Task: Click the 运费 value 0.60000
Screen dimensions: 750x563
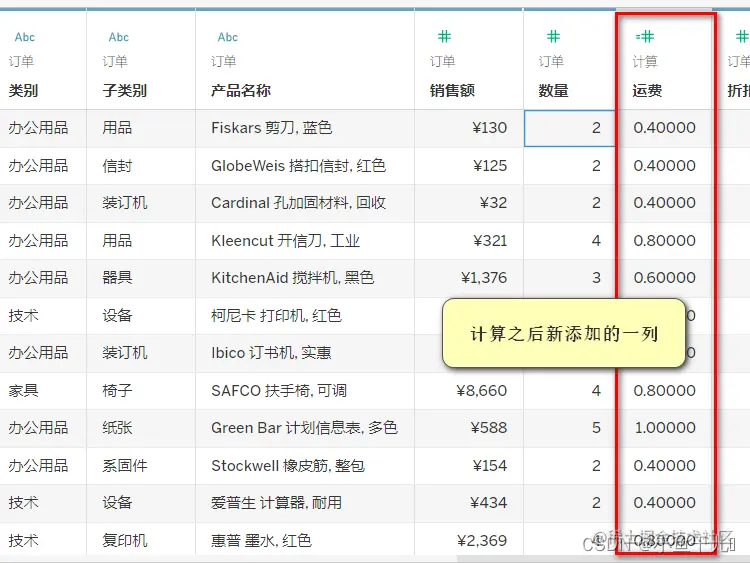Action: click(665, 278)
